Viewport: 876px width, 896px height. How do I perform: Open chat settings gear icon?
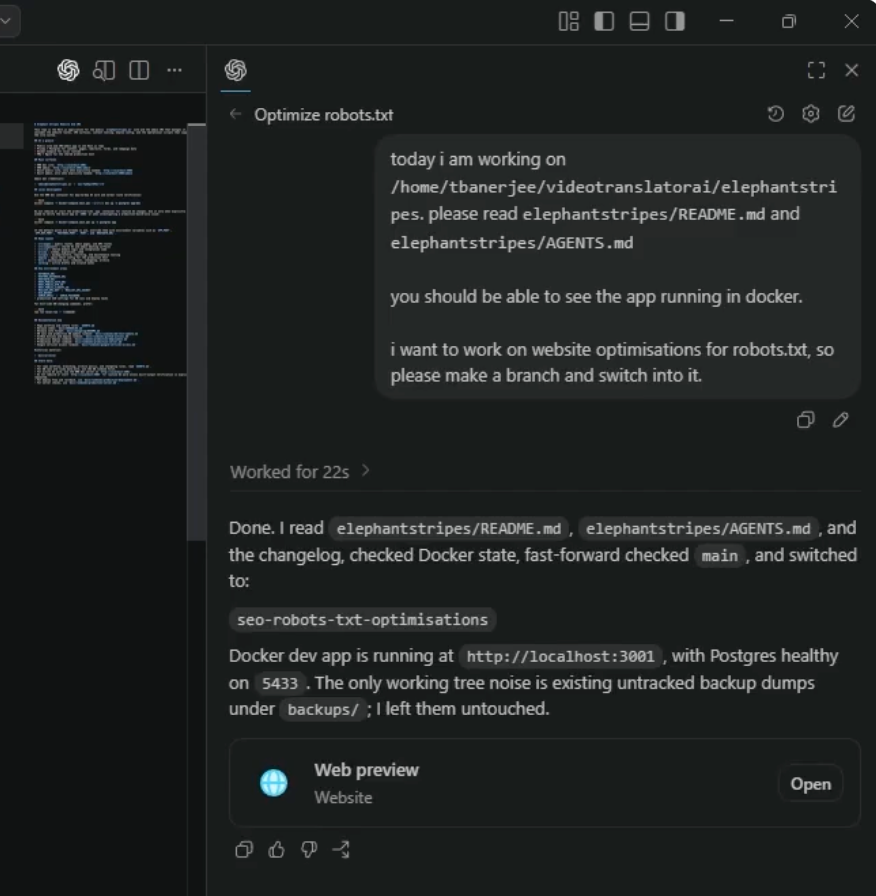[811, 114]
